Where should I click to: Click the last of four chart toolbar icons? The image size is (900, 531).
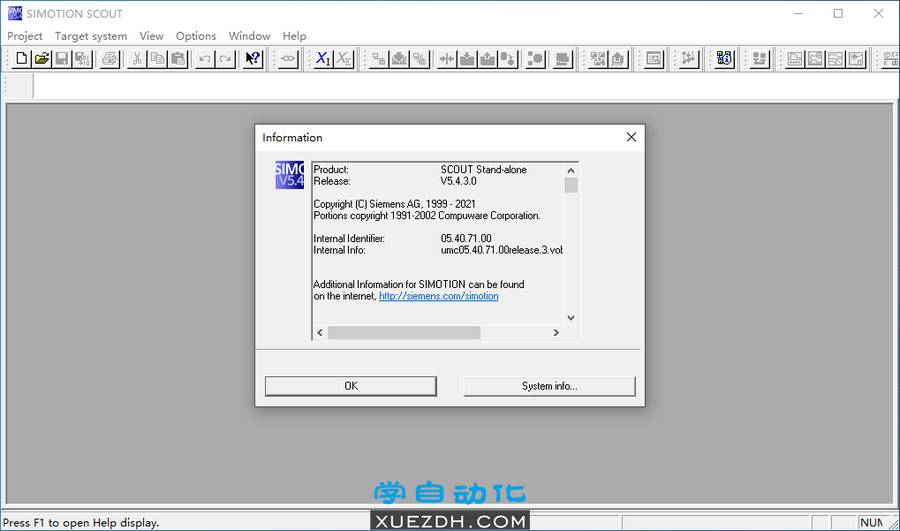(x=856, y=59)
